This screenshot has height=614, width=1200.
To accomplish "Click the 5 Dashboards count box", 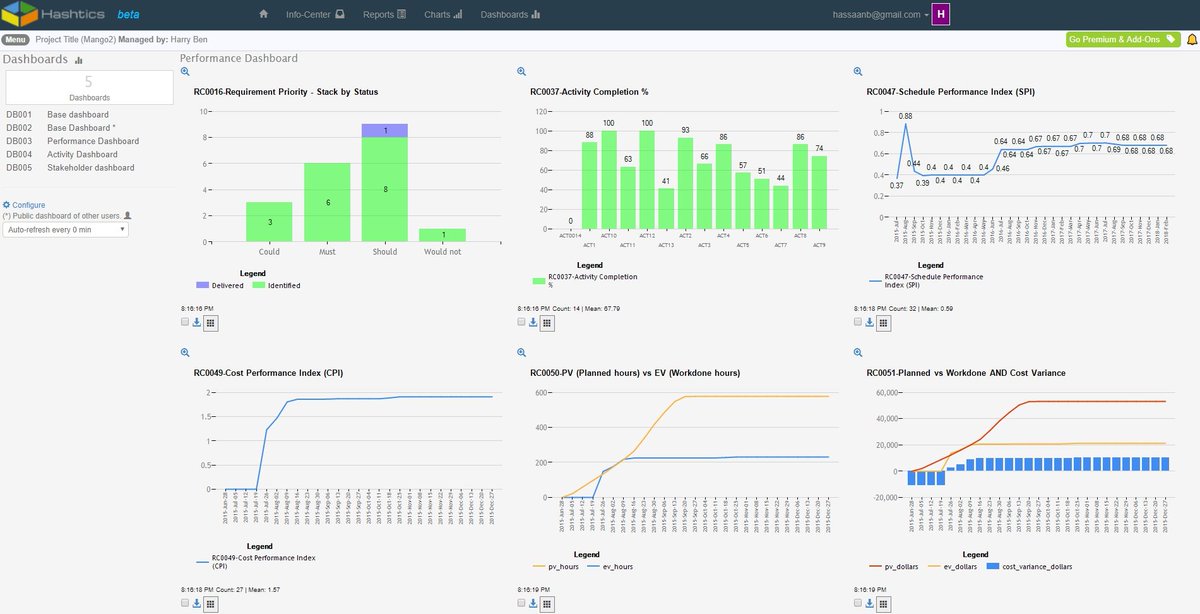I will [x=89, y=88].
